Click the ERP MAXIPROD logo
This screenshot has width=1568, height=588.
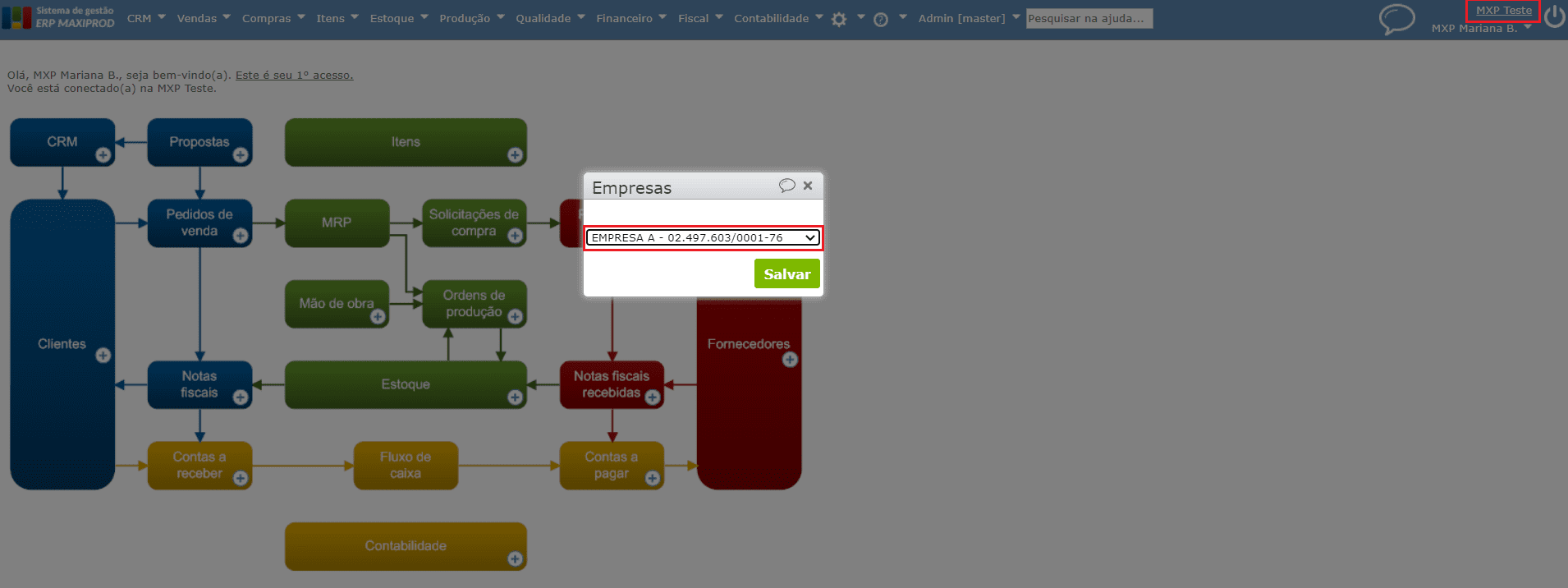click(58, 17)
